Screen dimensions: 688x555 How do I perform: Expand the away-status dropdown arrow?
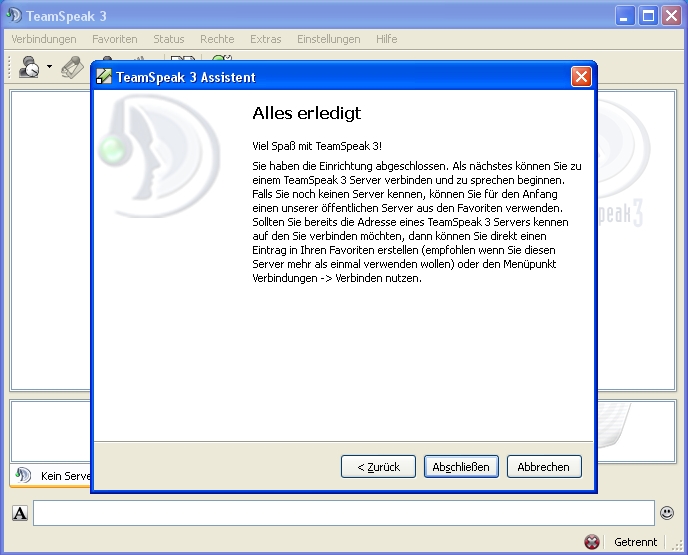[x=49, y=67]
